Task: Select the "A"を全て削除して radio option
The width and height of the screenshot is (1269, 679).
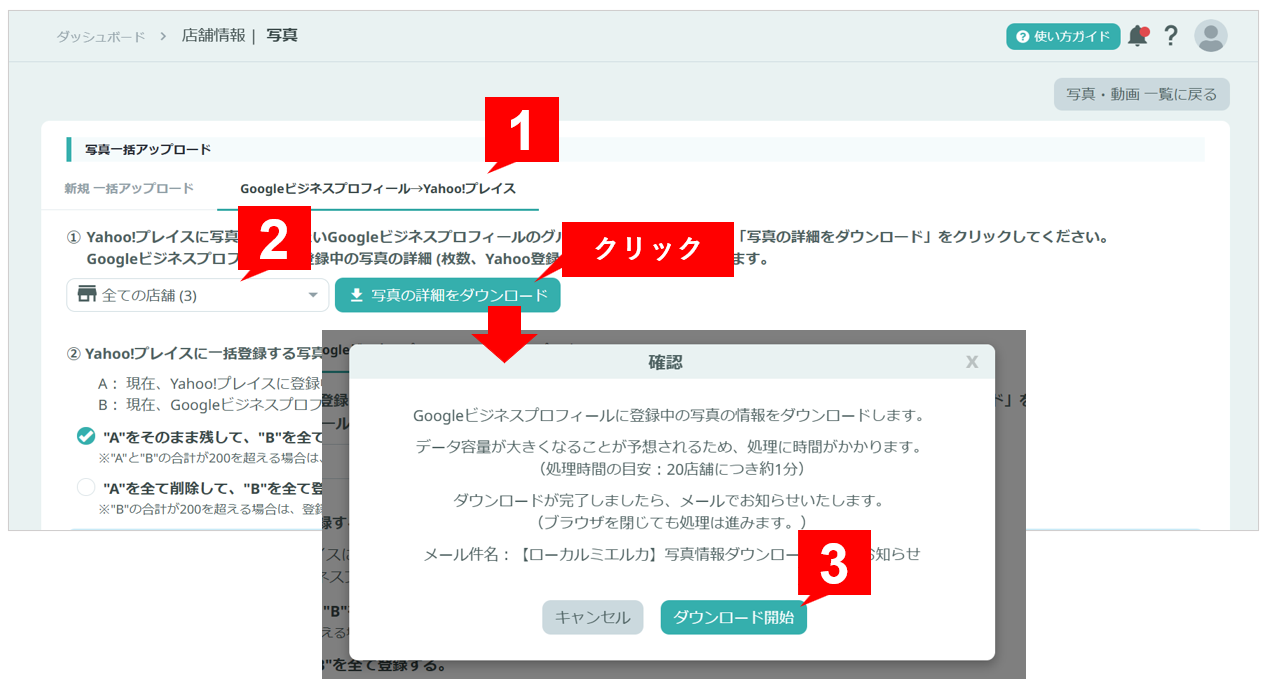Action: coord(86,488)
